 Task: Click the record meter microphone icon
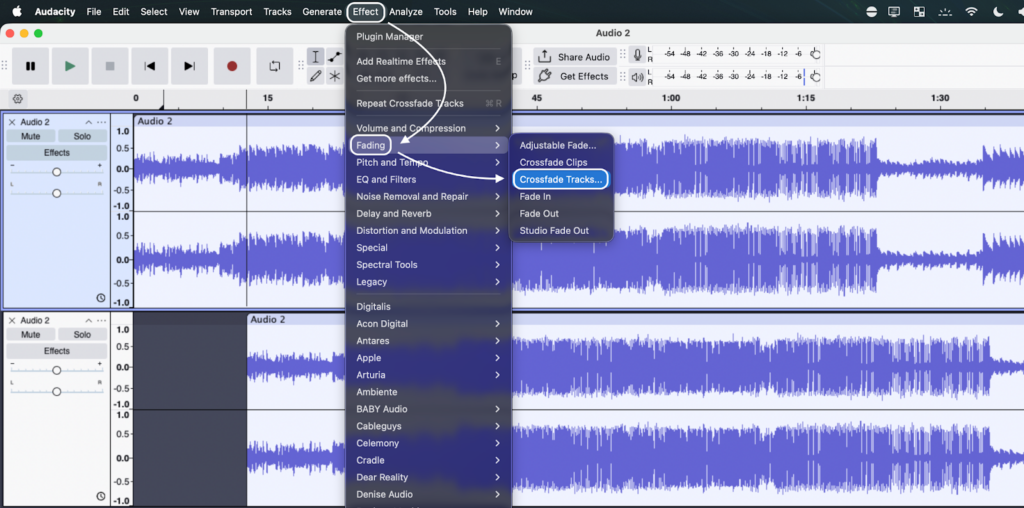coord(637,56)
